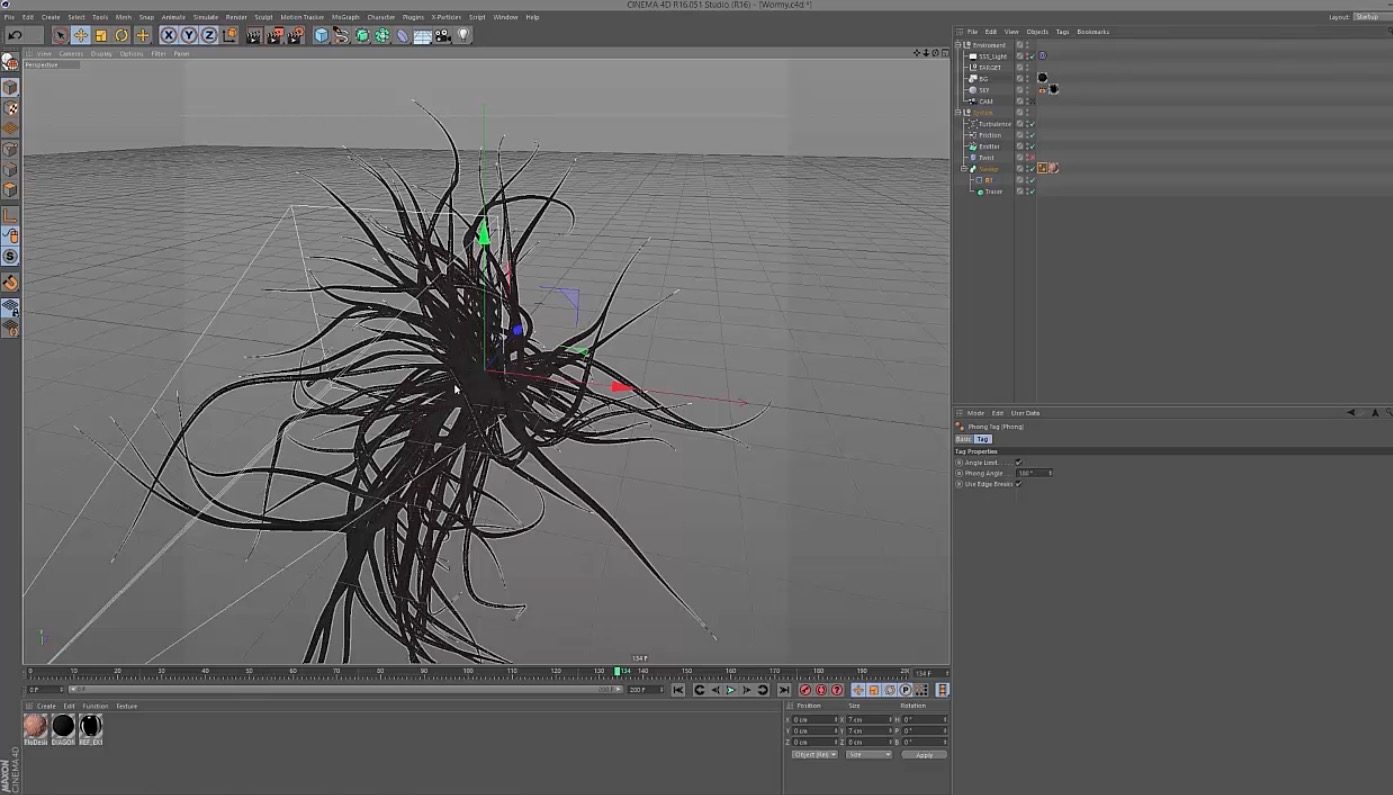Add a Camera object icon
The image size is (1393, 795).
point(443,35)
